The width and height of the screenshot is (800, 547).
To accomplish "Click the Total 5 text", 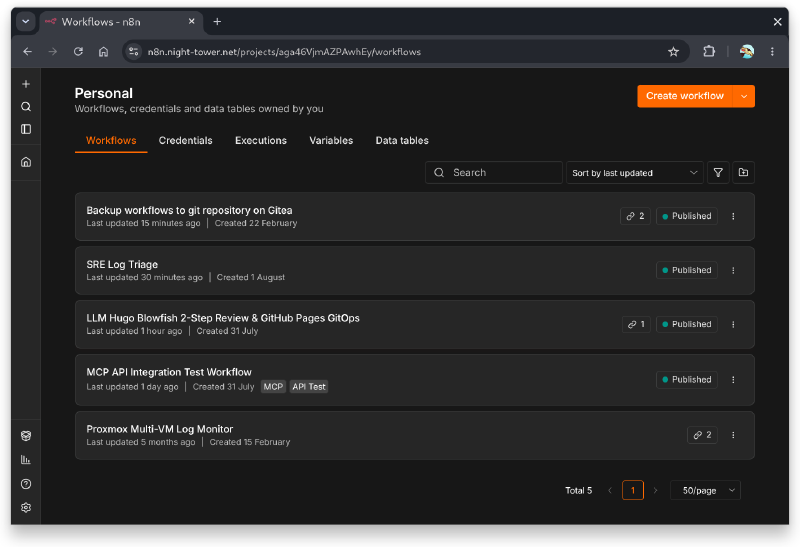I will [x=579, y=490].
